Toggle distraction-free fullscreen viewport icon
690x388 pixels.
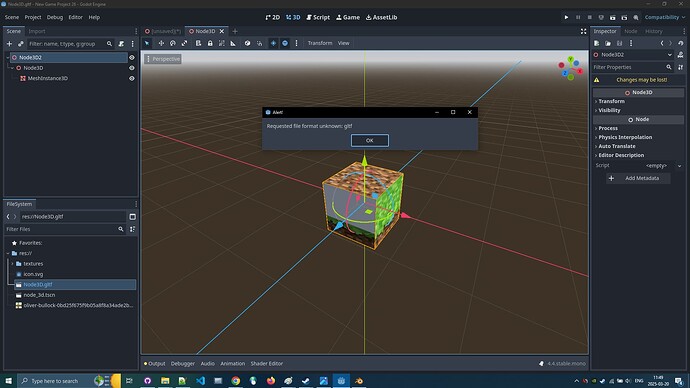tap(583, 31)
